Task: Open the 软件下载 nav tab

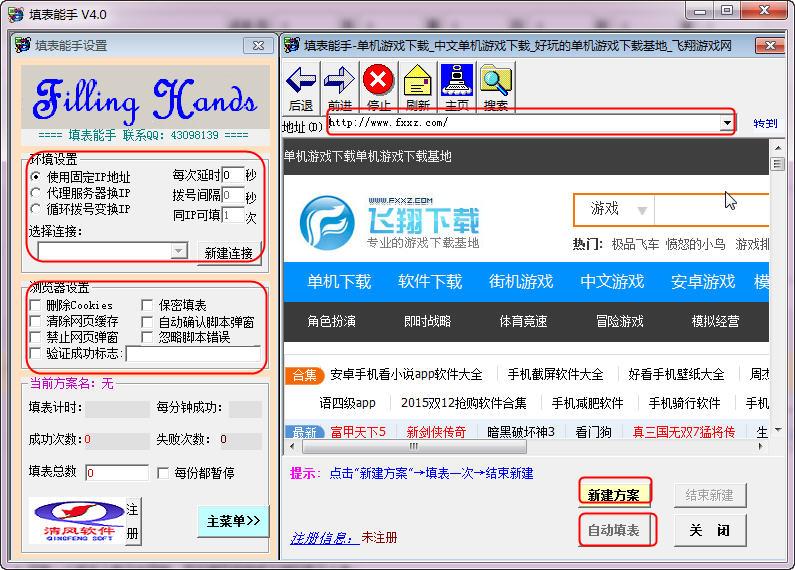Action: coord(430,281)
